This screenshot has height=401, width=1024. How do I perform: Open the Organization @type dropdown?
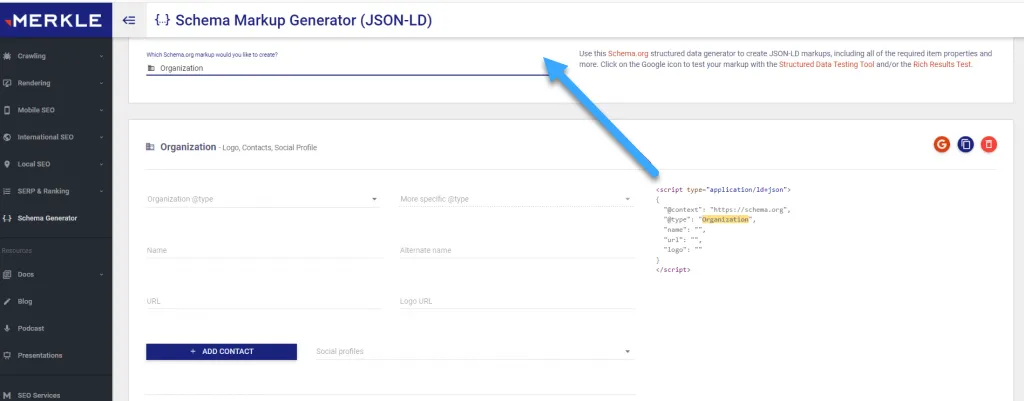point(262,199)
